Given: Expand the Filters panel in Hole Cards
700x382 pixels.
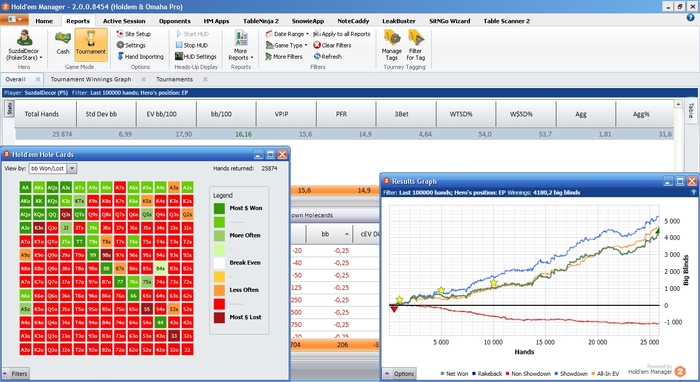Looking at the screenshot, I should (x=15, y=374).
